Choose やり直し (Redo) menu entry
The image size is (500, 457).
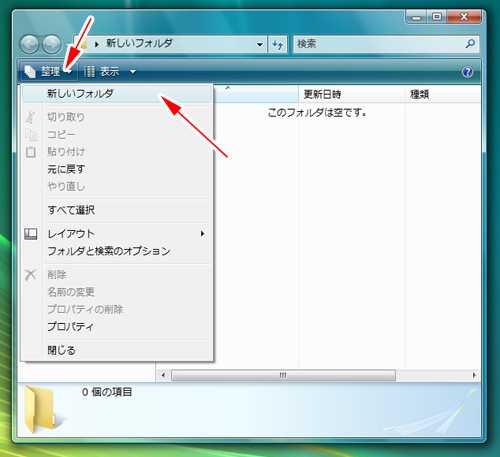[x=117, y=186]
